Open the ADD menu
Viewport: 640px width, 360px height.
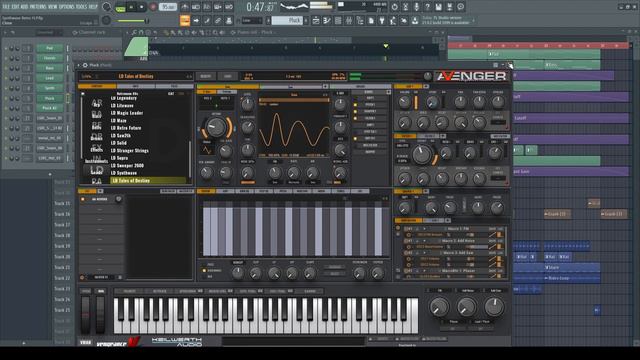tap(25, 7)
